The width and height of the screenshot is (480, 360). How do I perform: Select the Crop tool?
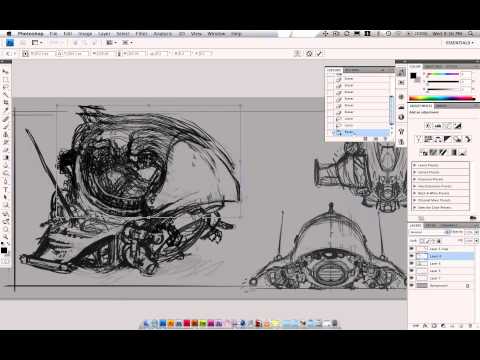5,102
